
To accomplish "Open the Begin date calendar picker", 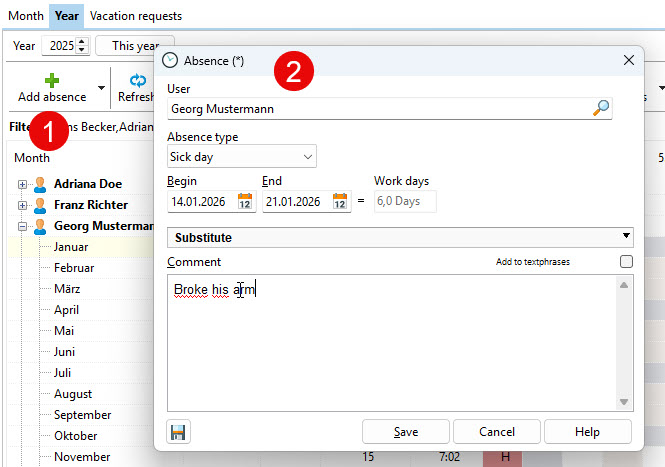I will [244, 201].
